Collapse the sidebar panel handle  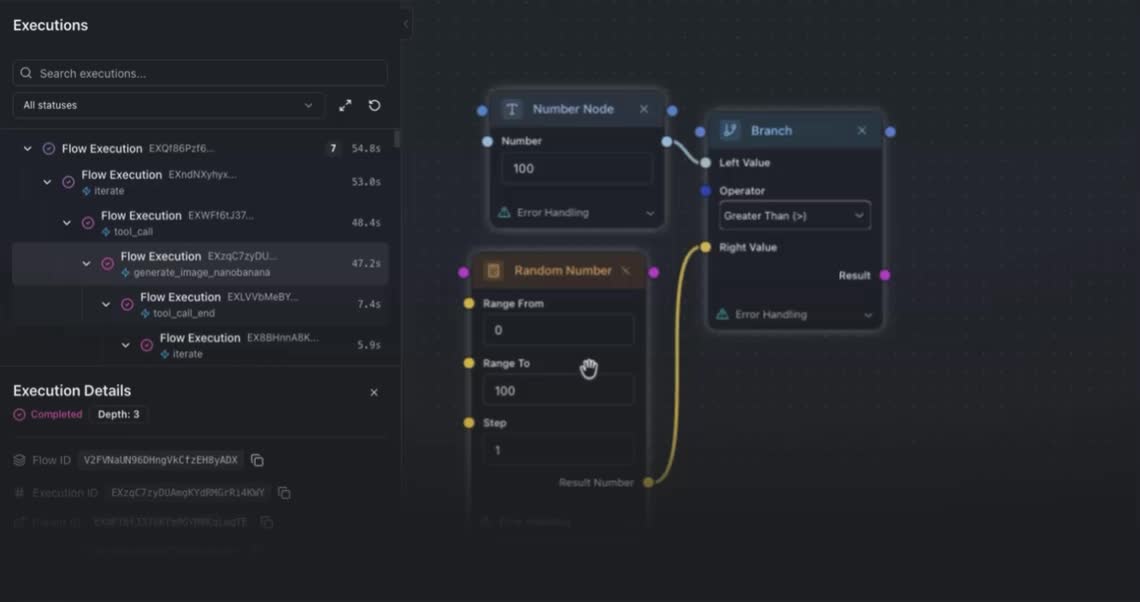click(x=405, y=24)
